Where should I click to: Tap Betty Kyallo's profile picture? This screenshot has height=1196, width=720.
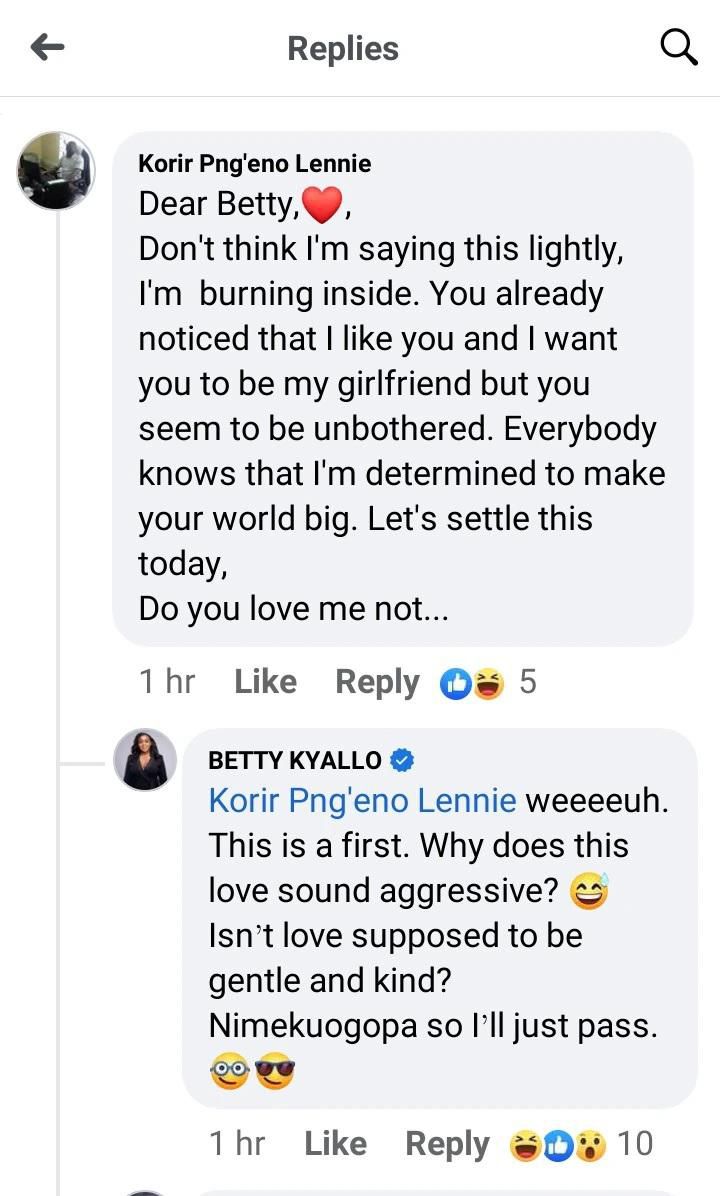point(146,761)
